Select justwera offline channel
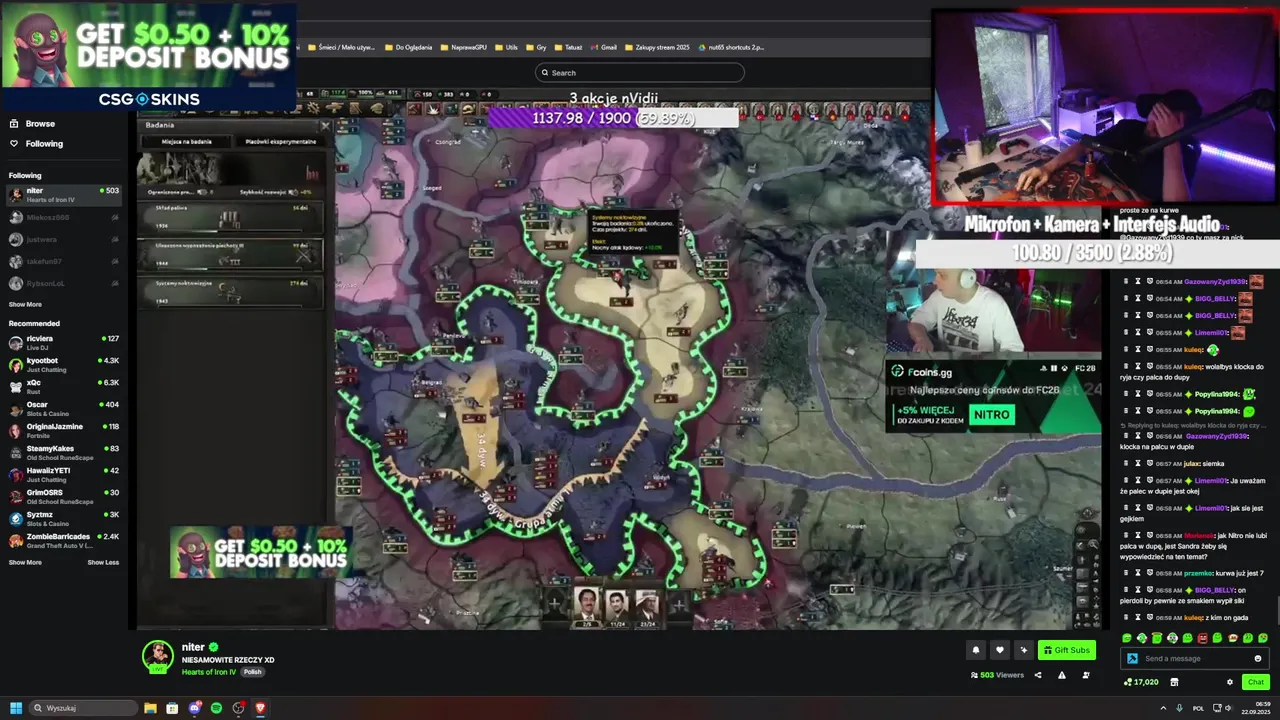This screenshot has width=1280, height=720. (x=64, y=239)
